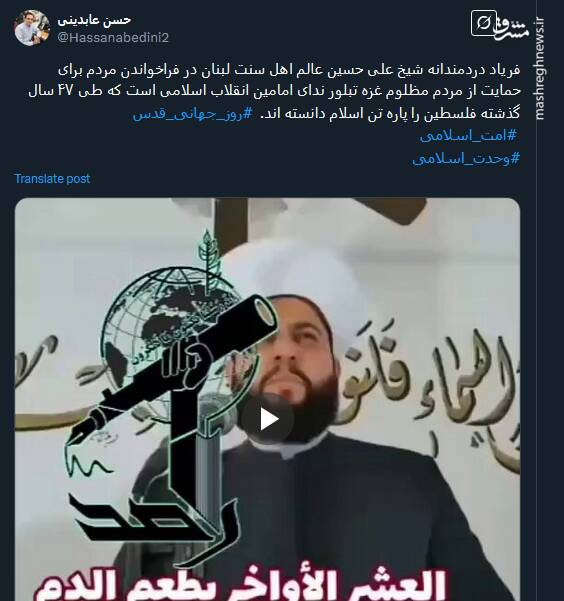The height and width of the screenshot is (601, 564).
Task: Click the tweet's first line of text
Action: 289,70
